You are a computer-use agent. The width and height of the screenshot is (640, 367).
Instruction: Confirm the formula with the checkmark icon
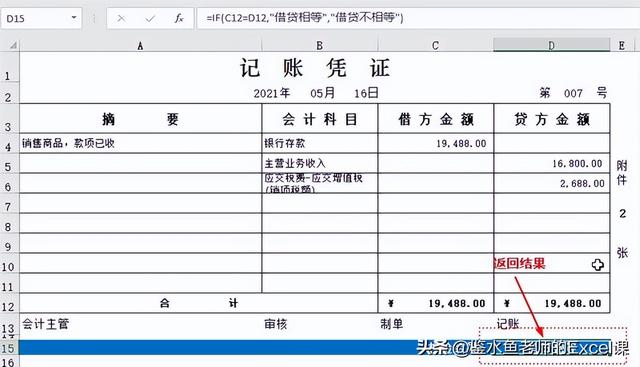click(x=150, y=18)
